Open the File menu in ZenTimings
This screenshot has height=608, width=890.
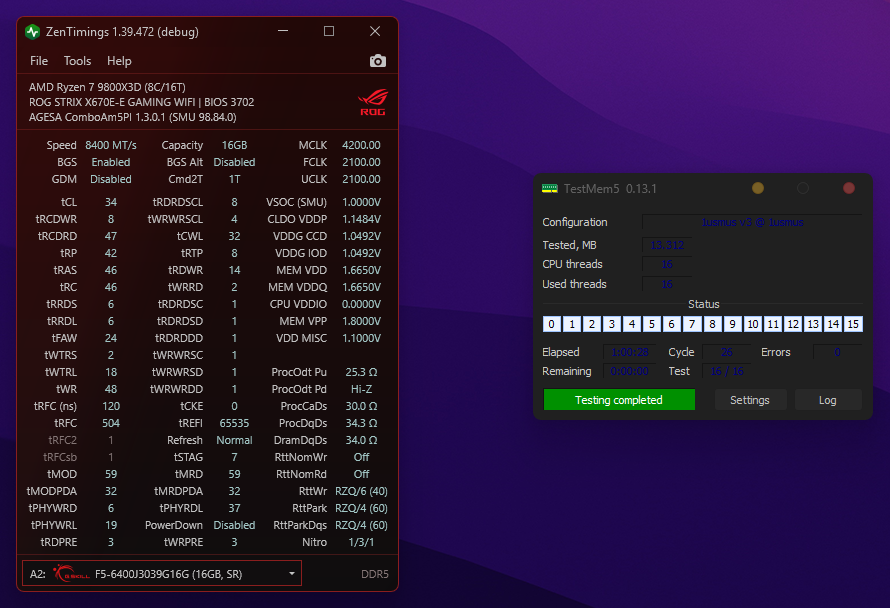pyautogui.click(x=39, y=61)
